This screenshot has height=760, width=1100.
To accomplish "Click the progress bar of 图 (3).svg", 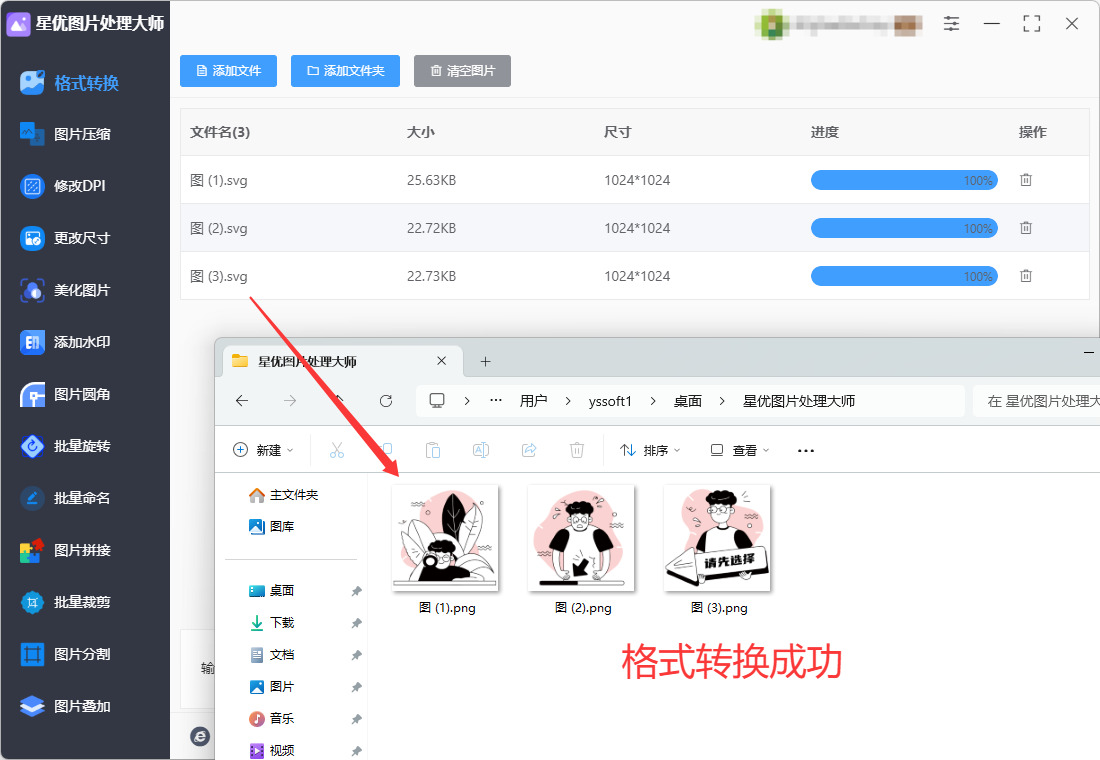I will pos(904,276).
